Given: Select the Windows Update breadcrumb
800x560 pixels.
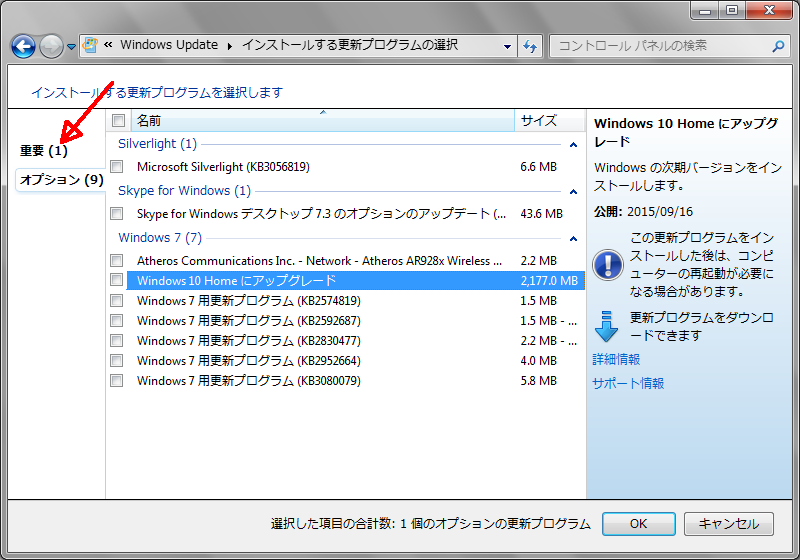Looking at the screenshot, I should (169, 45).
